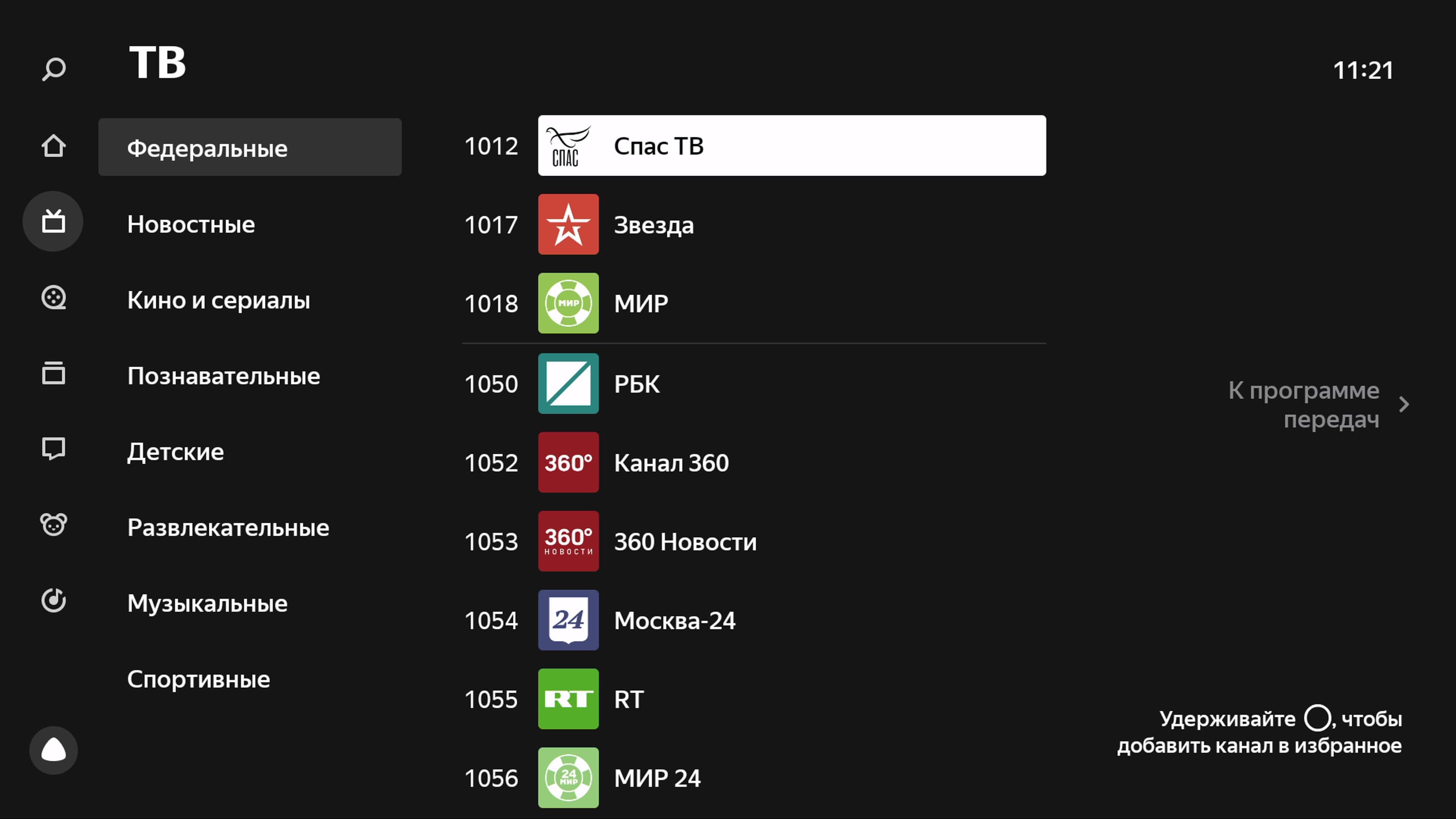
Task: Expand К программе передач chevron
Action: point(1404,404)
